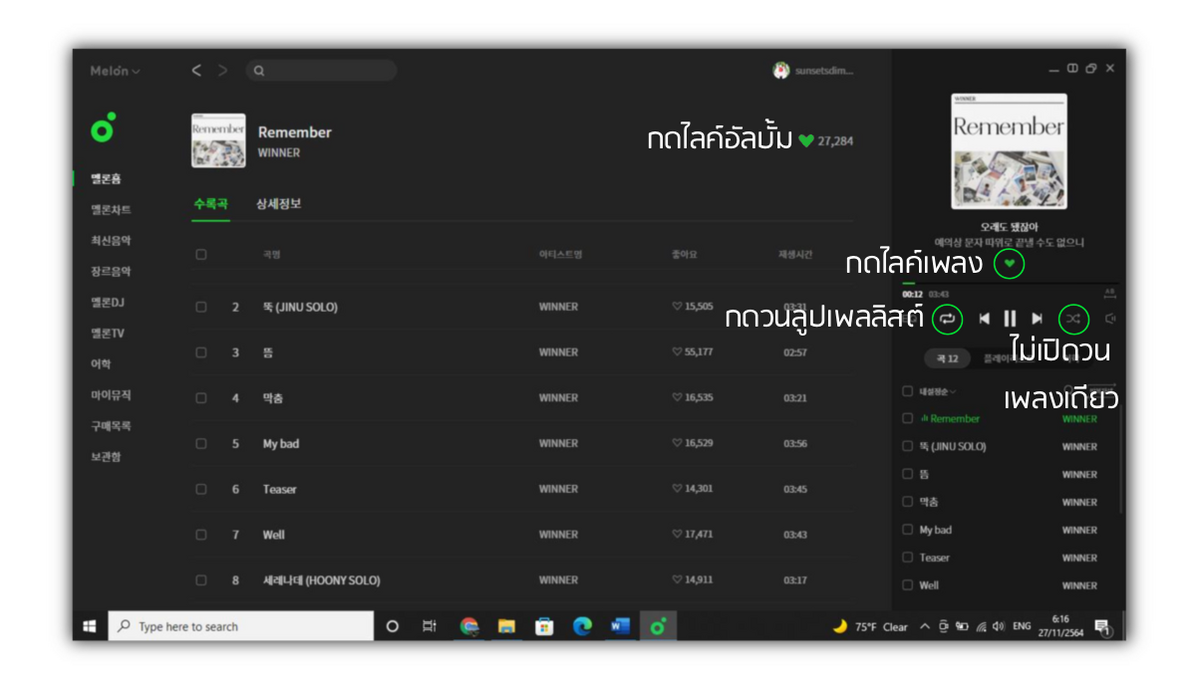Tick the checkbox beside track 6 Teaser
This screenshot has width=1200, height=688.
click(201, 489)
